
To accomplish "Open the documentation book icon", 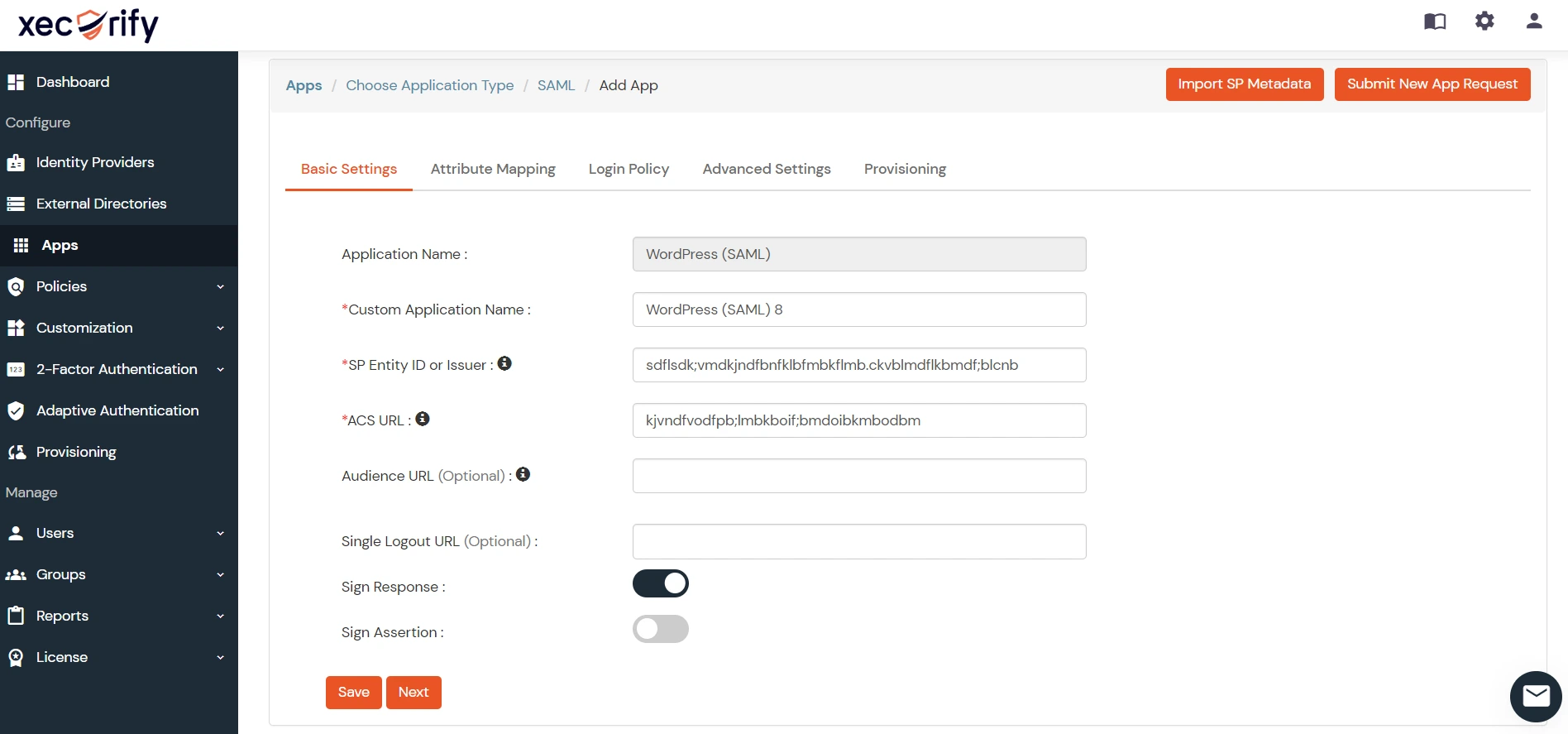I will coord(1435,22).
